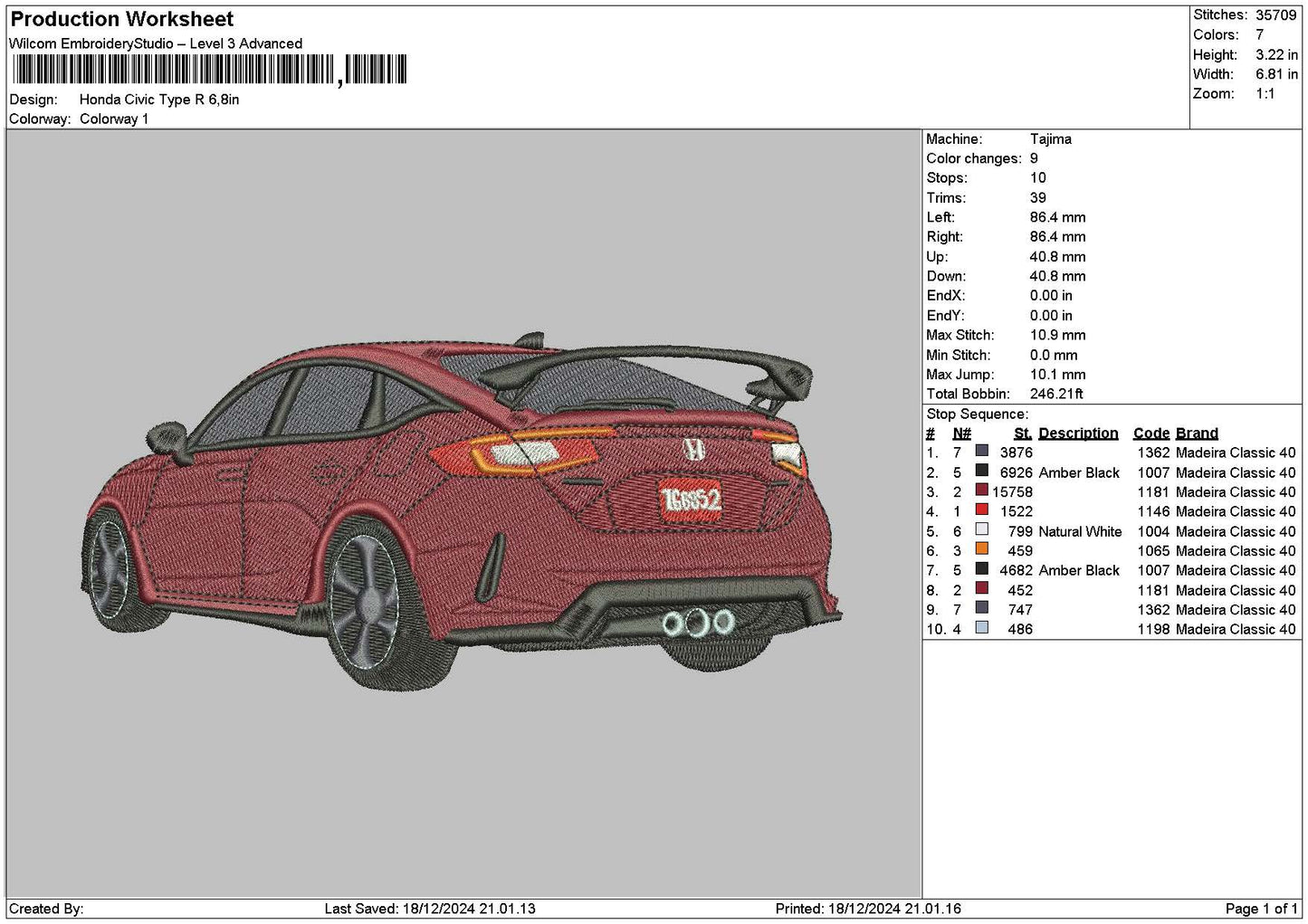Viewport: 1308px width, 924px height.
Task: Click the Stops value 10
Action: (1038, 178)
